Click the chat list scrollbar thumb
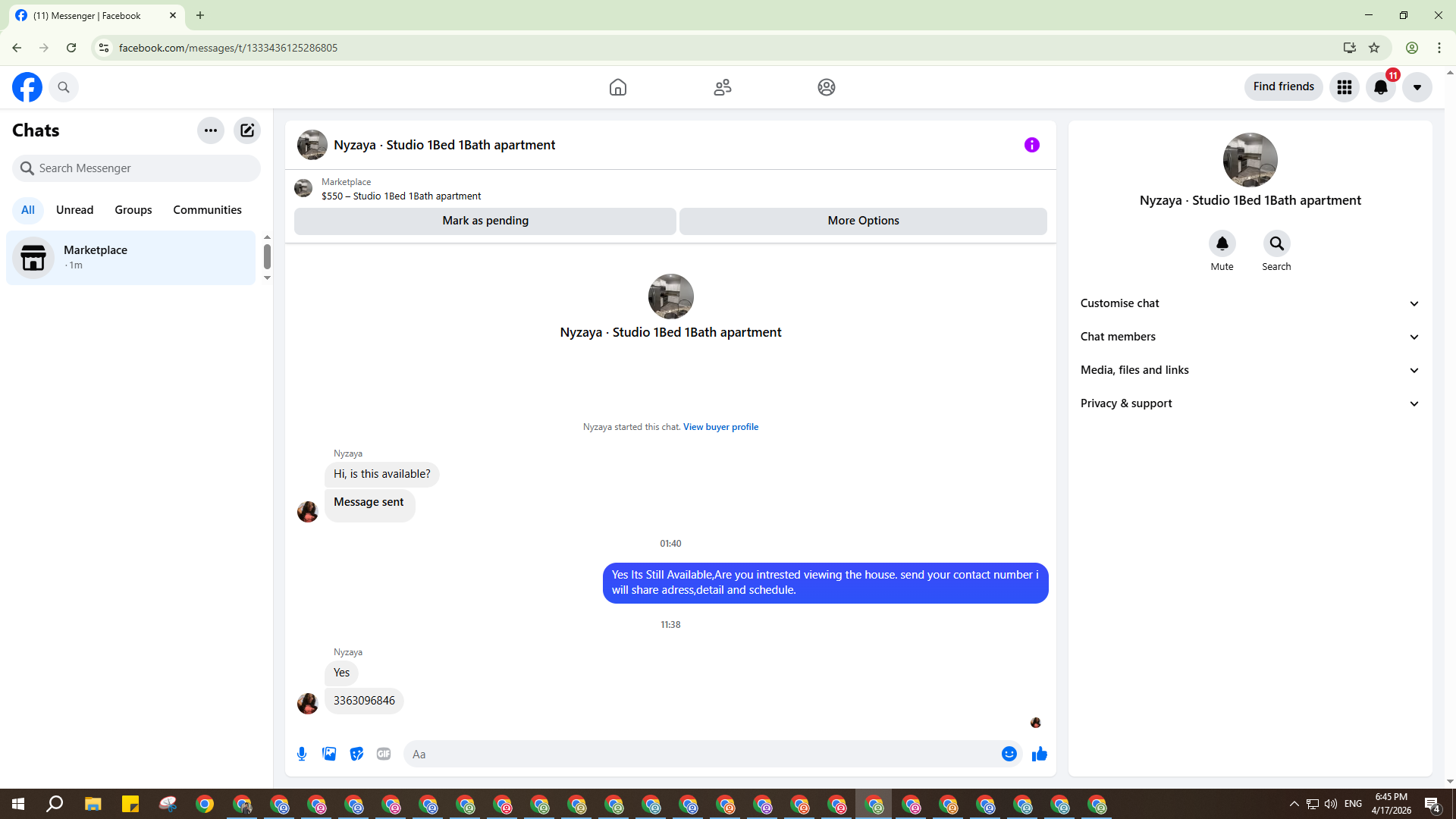The image size is (1456, 819). coord(267,256)
